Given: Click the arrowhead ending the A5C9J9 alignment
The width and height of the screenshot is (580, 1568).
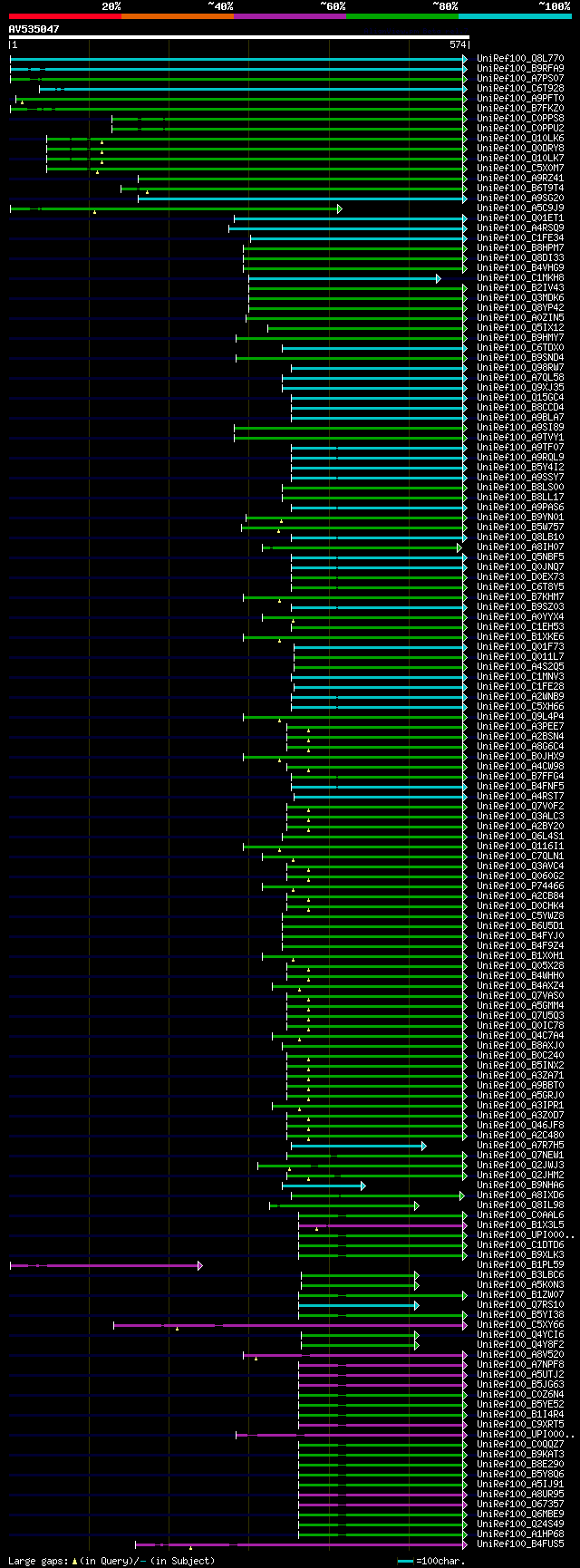Looking at the screenshot, I should coord(340,208).
